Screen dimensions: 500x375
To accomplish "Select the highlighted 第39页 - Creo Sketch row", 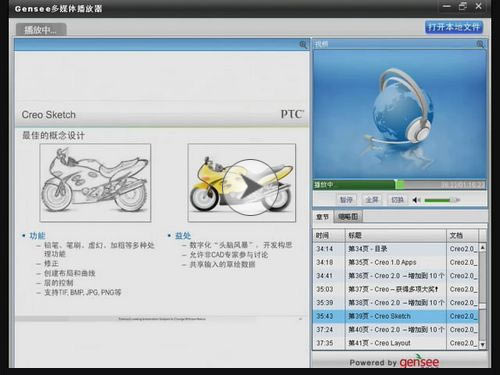I will click(396, 316).
